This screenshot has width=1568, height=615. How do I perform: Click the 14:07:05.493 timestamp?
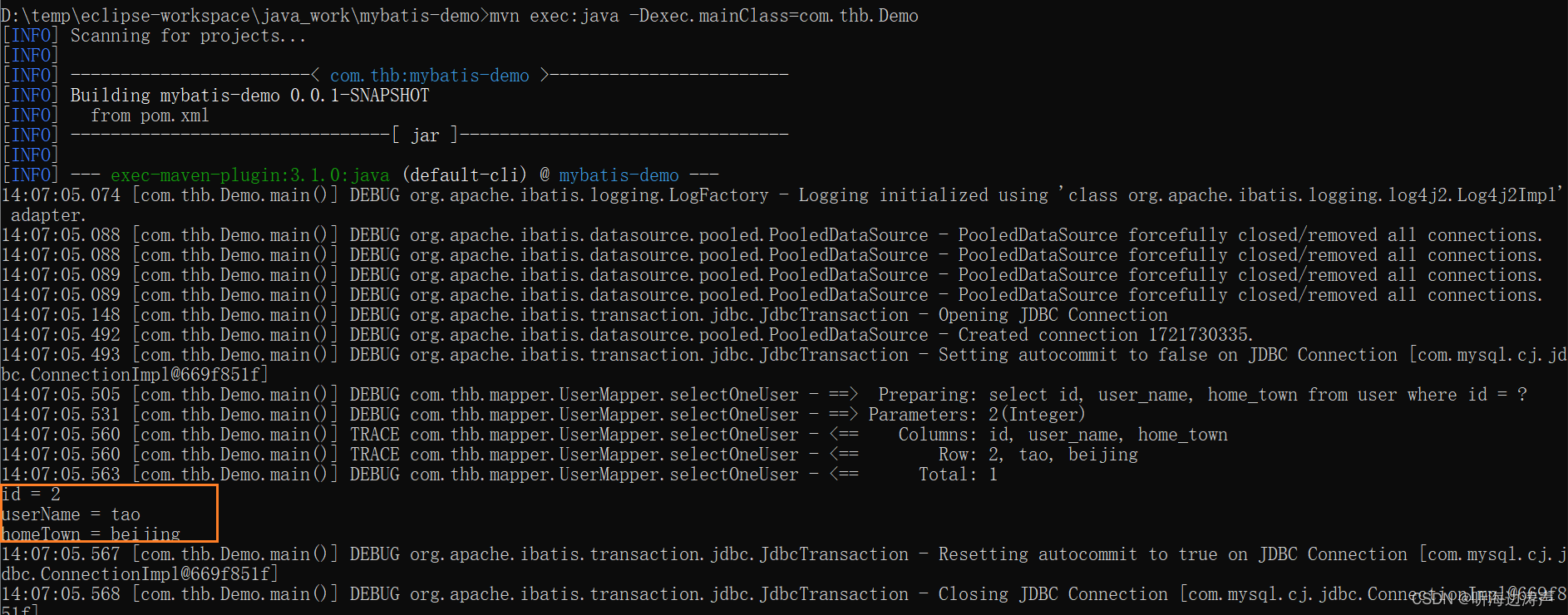coord(61,355)
